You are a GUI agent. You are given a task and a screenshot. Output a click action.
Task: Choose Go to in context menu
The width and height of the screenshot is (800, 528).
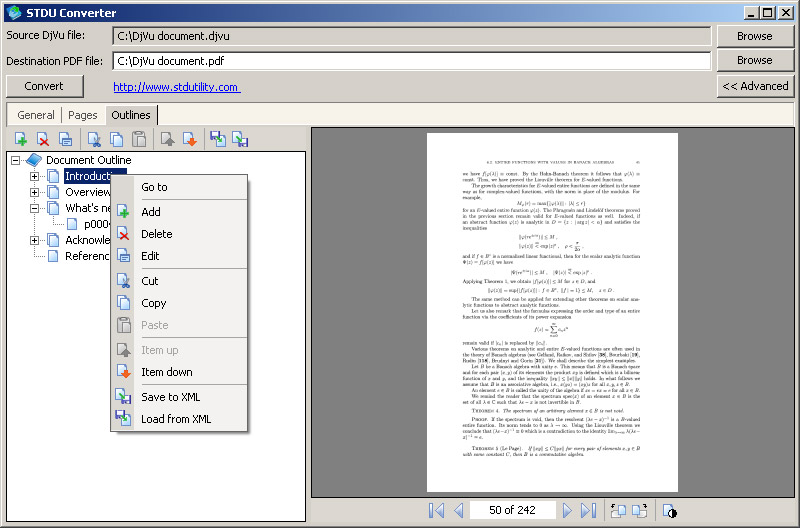click(x=179, y=187)
